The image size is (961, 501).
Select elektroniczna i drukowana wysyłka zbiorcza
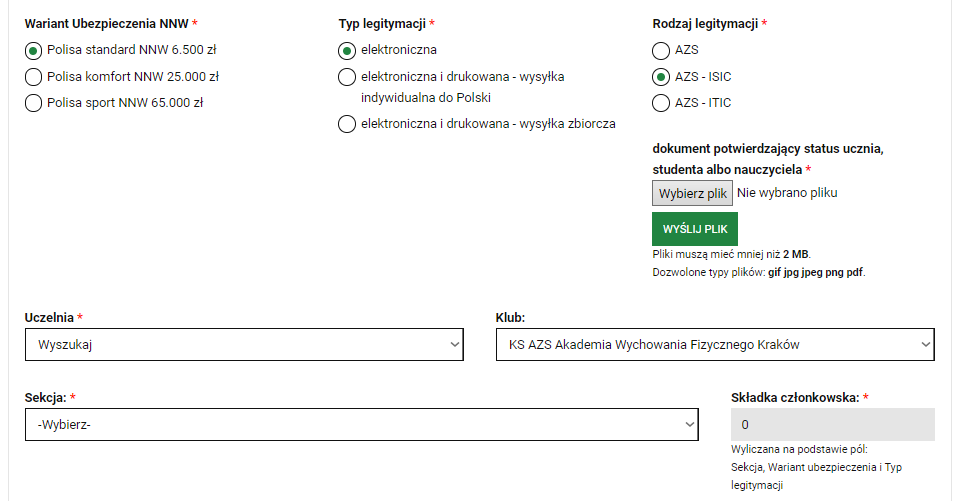pos(347,124)
